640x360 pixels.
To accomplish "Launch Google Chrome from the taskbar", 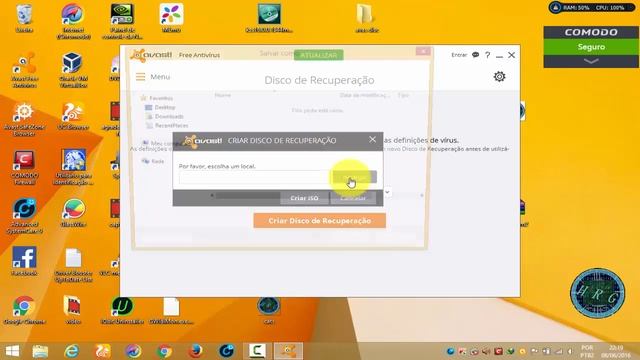I will click(x=164, y=351).
